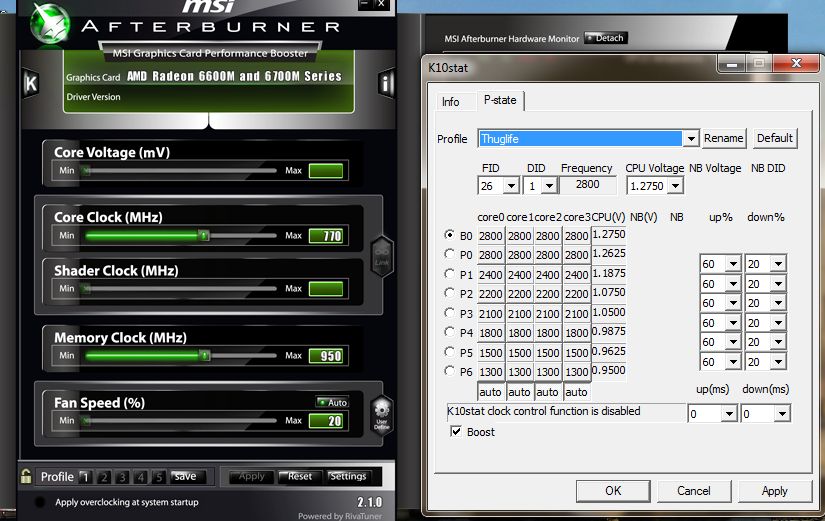Click the P6 core3 1300 cell
The width and height of the screenshot is (825, 521).
pos(577,372)
